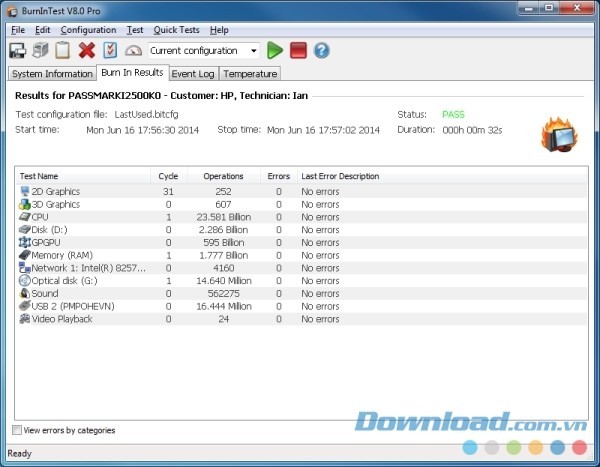Click the 000h 00m 32s duration value
This screenshot has width=600, height=467.
pos(472,130)
